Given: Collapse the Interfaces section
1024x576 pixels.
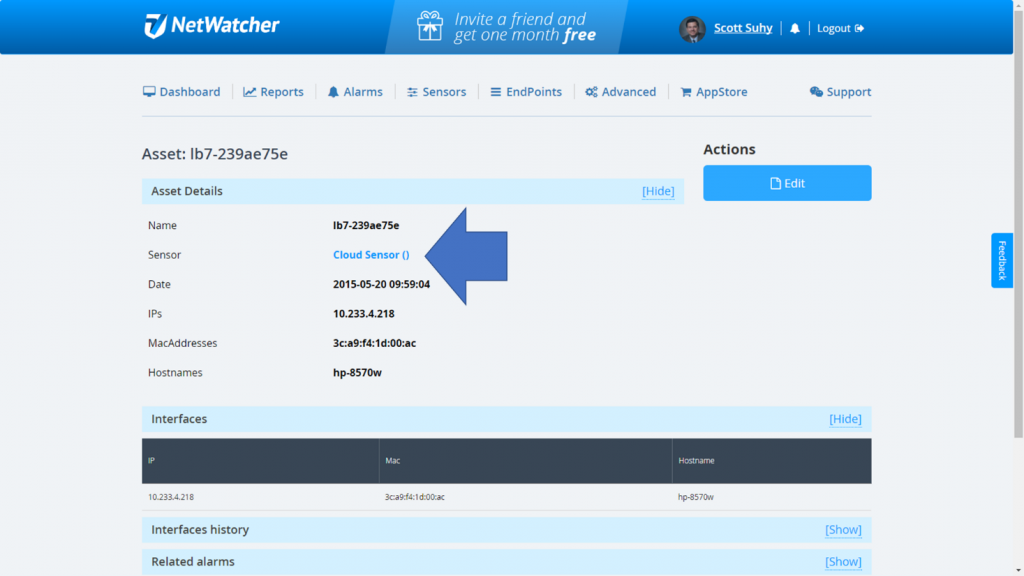Looking at the screenshot, I should point(845,419).
